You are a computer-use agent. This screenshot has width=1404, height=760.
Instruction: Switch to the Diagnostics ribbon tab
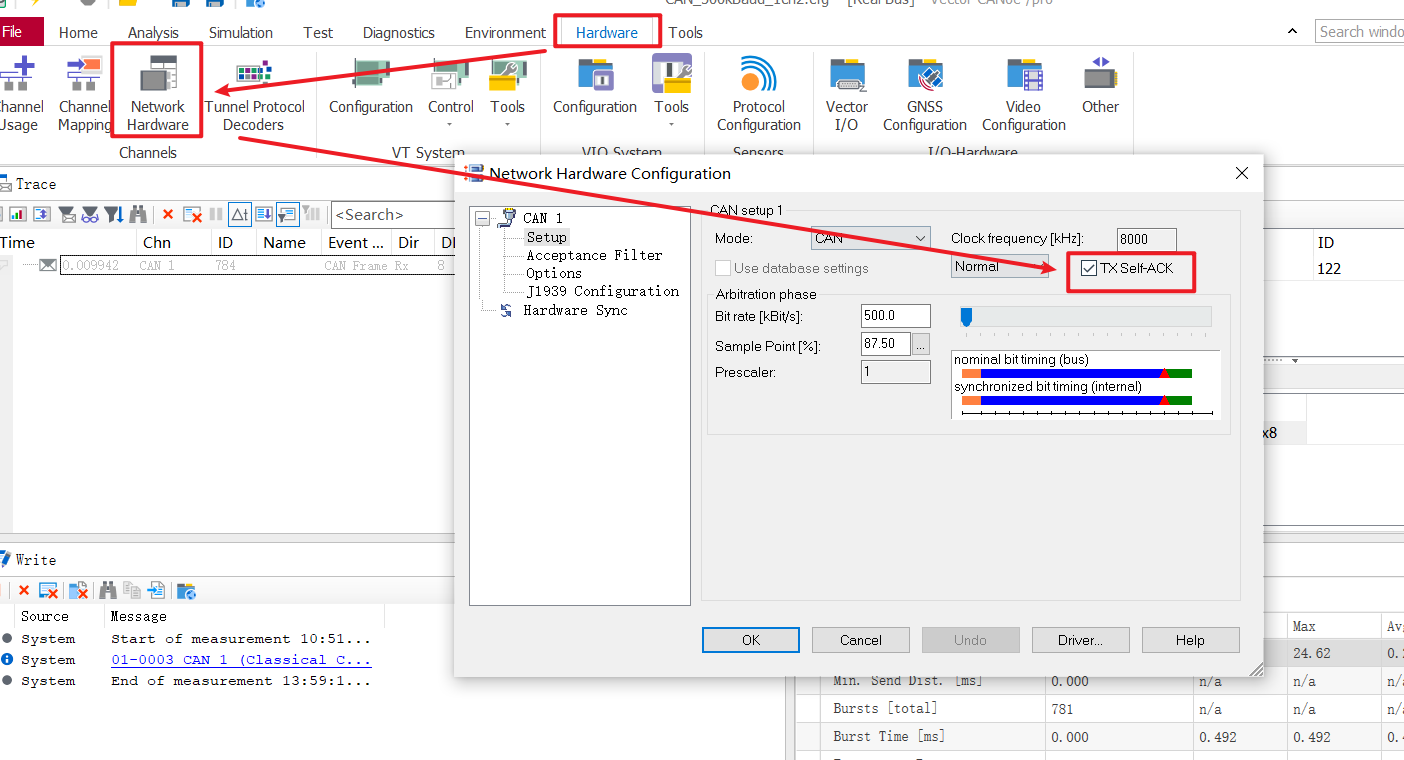(399, 33)
